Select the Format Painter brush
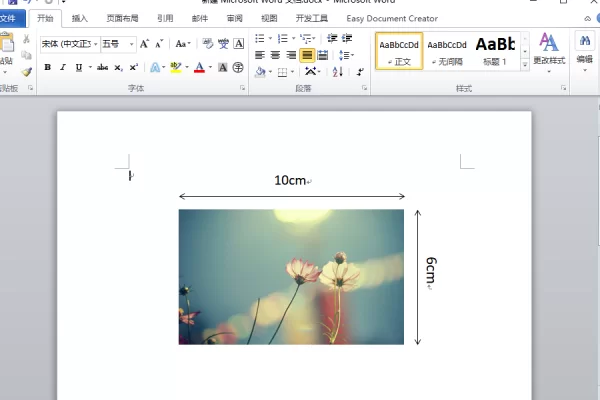600x400 pixels. pos(26,72)
